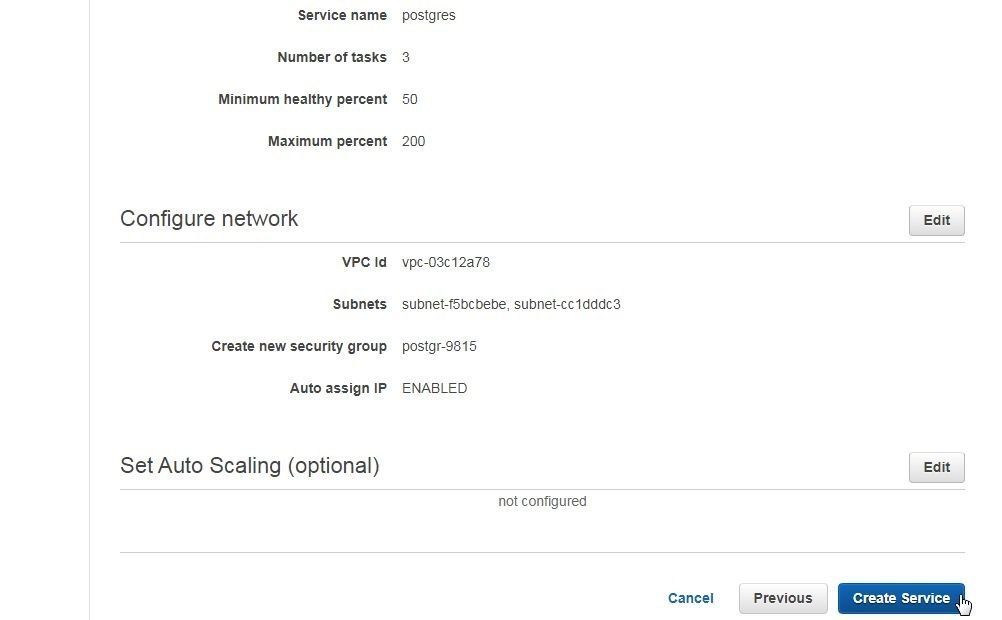
Task: Cancel the service creation
Action: (690, 598)
